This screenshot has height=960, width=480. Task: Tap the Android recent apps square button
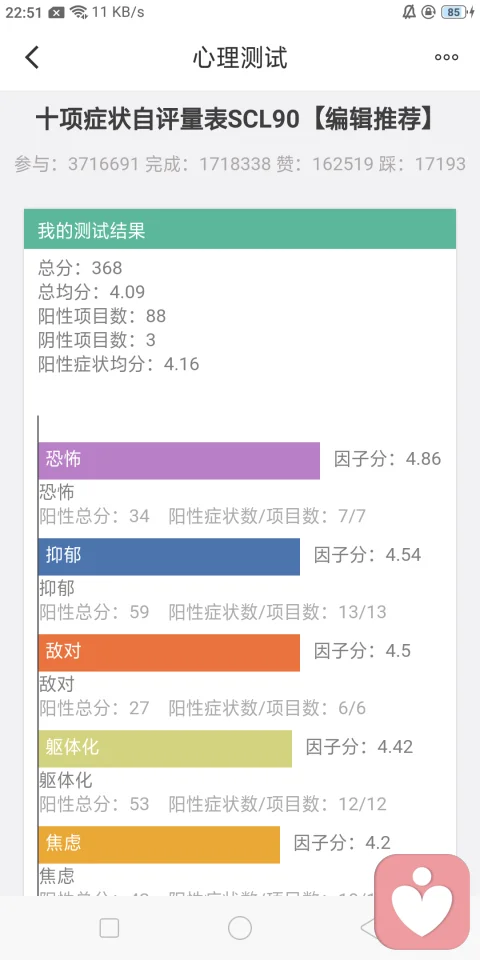pyautogui.click(x=109, y=928)
